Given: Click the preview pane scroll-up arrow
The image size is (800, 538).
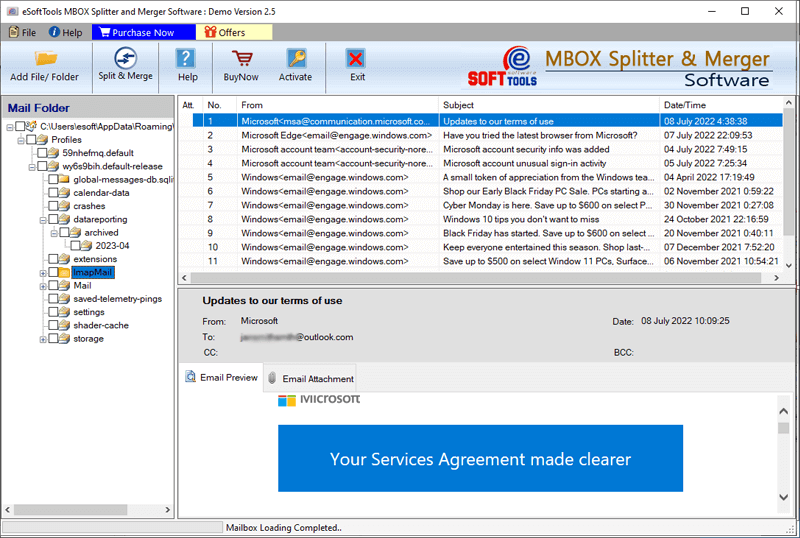Looking at the screenshot, I should [784, 411].
